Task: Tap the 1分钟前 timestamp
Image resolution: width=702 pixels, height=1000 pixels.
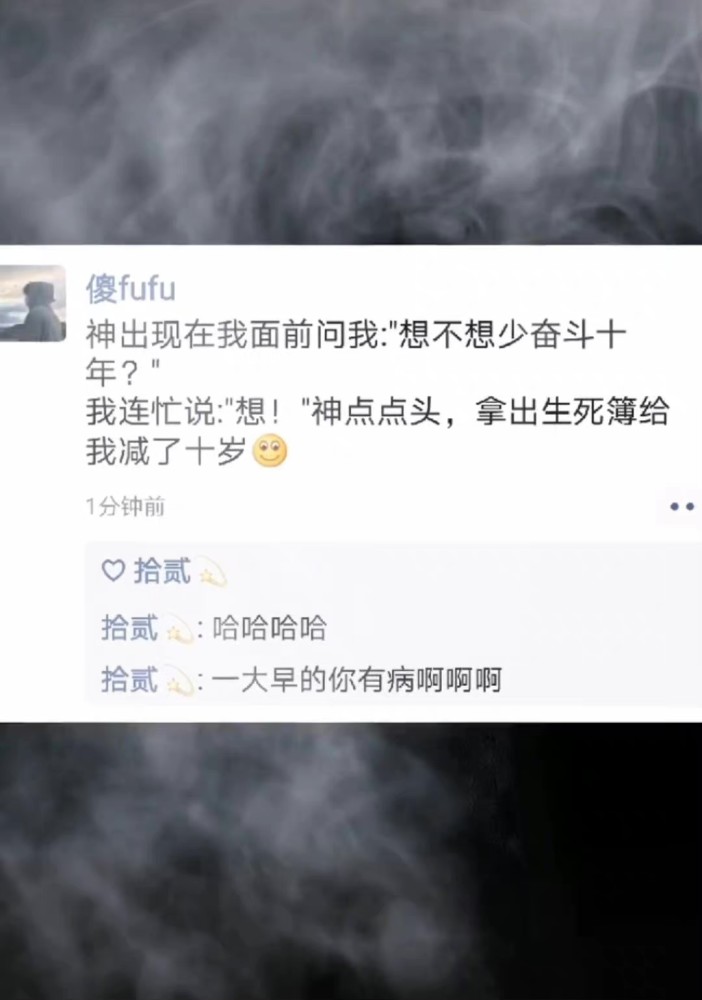Action: point(125,507)
